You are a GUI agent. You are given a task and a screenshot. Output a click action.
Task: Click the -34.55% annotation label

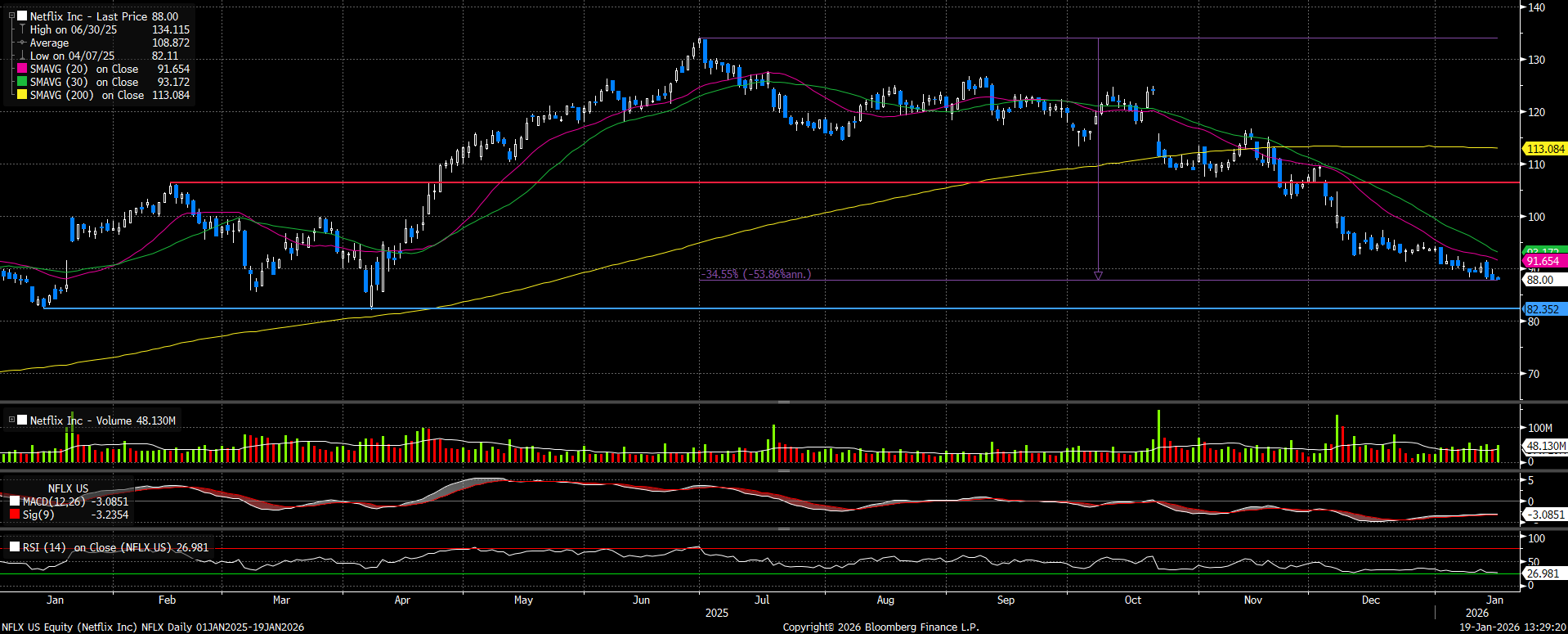[757, 274]
